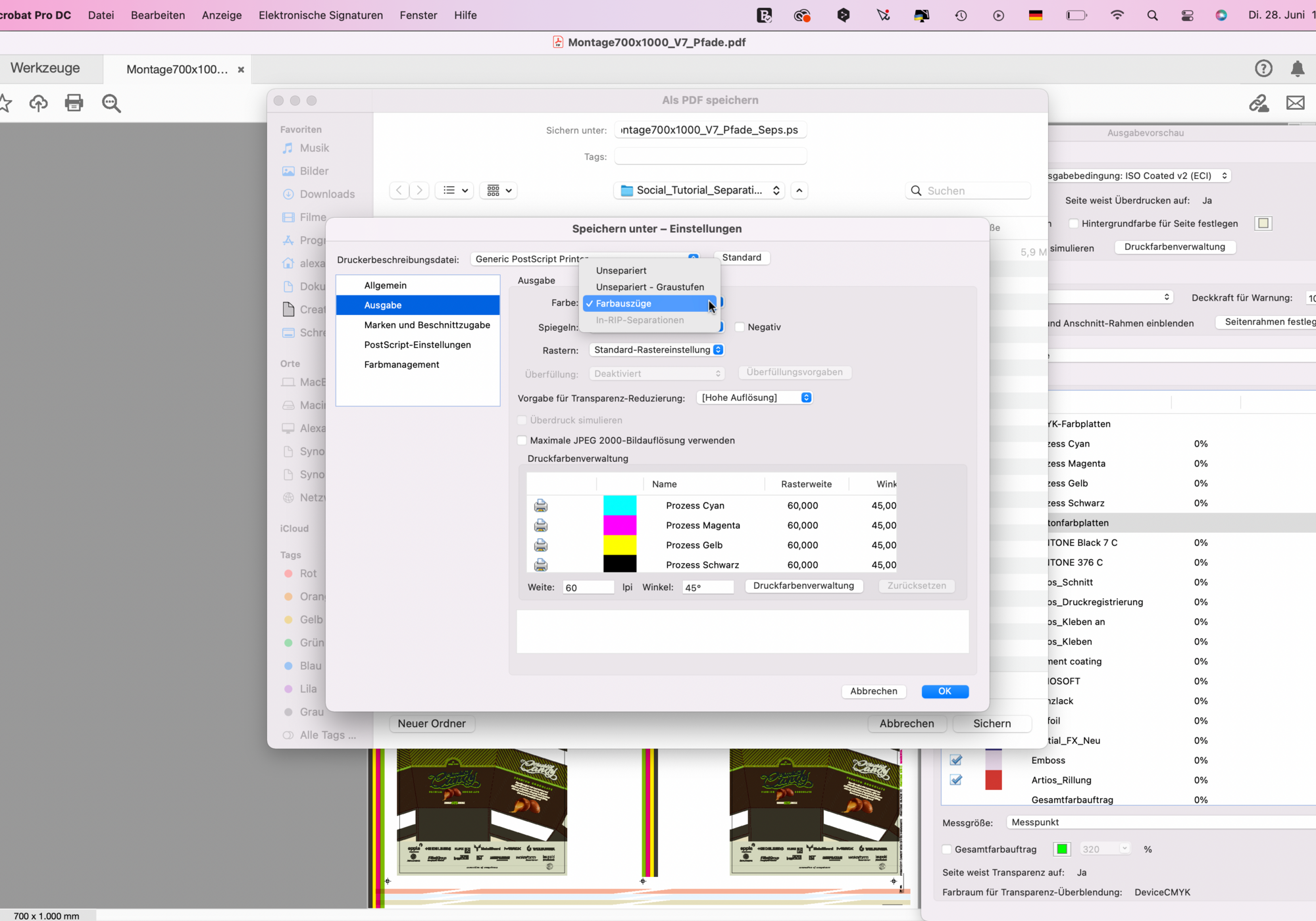Check Maximale JPEG 2000-Bildauflösung verwenden

(522, 440)
